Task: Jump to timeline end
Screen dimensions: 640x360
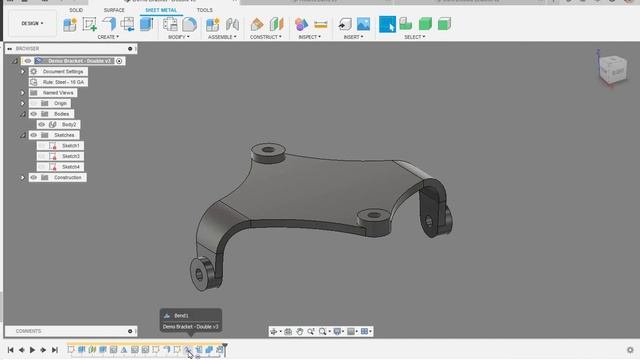Action: (x=54, y=350)
